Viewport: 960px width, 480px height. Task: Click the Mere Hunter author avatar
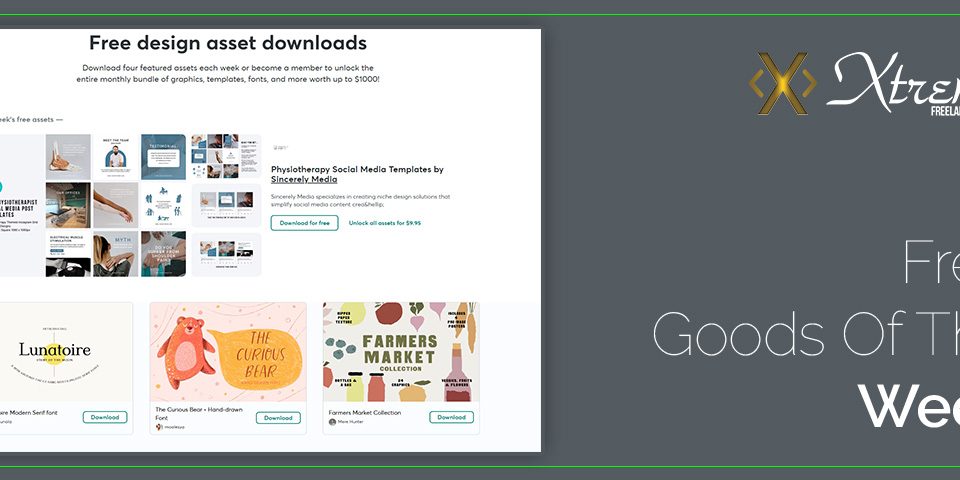332,422
